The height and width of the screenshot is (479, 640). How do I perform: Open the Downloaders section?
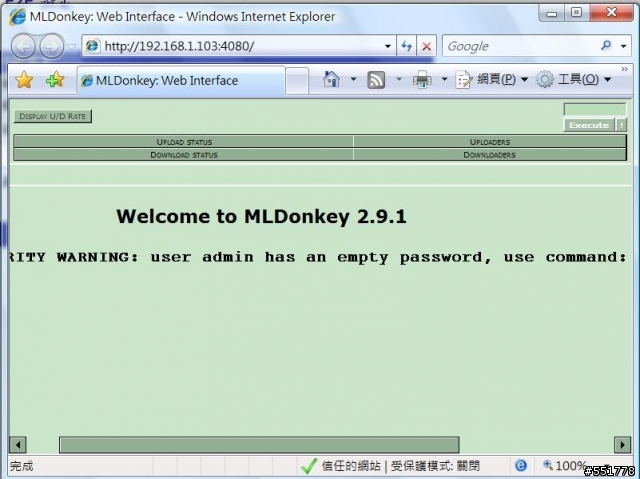pos(490,155)
